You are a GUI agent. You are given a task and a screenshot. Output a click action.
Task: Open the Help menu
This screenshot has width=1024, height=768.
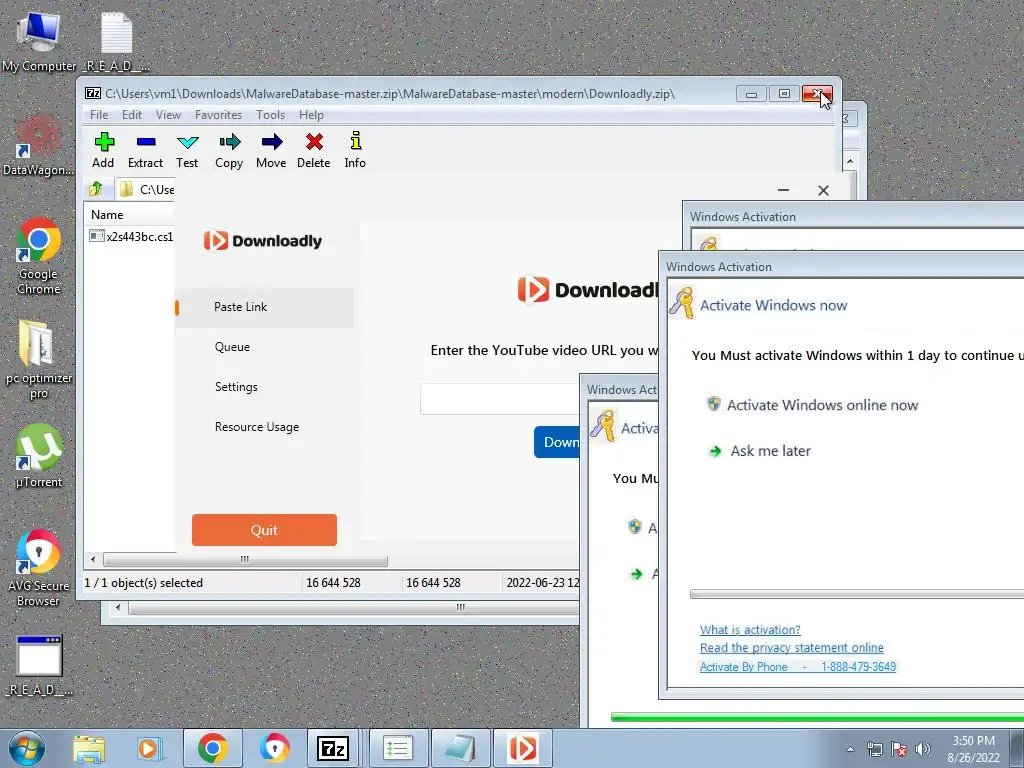click(x=312, y=115)
